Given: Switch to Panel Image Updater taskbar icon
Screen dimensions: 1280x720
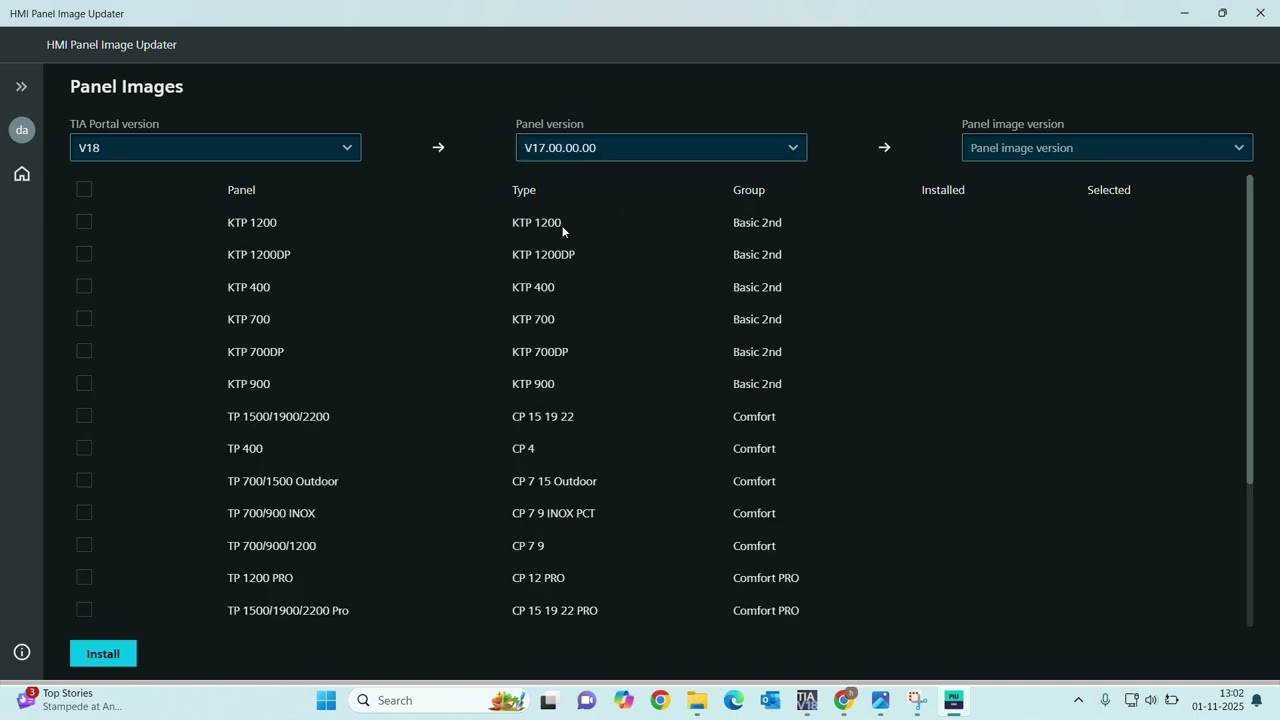Looking at the screenshot, I should pos(954,701).
